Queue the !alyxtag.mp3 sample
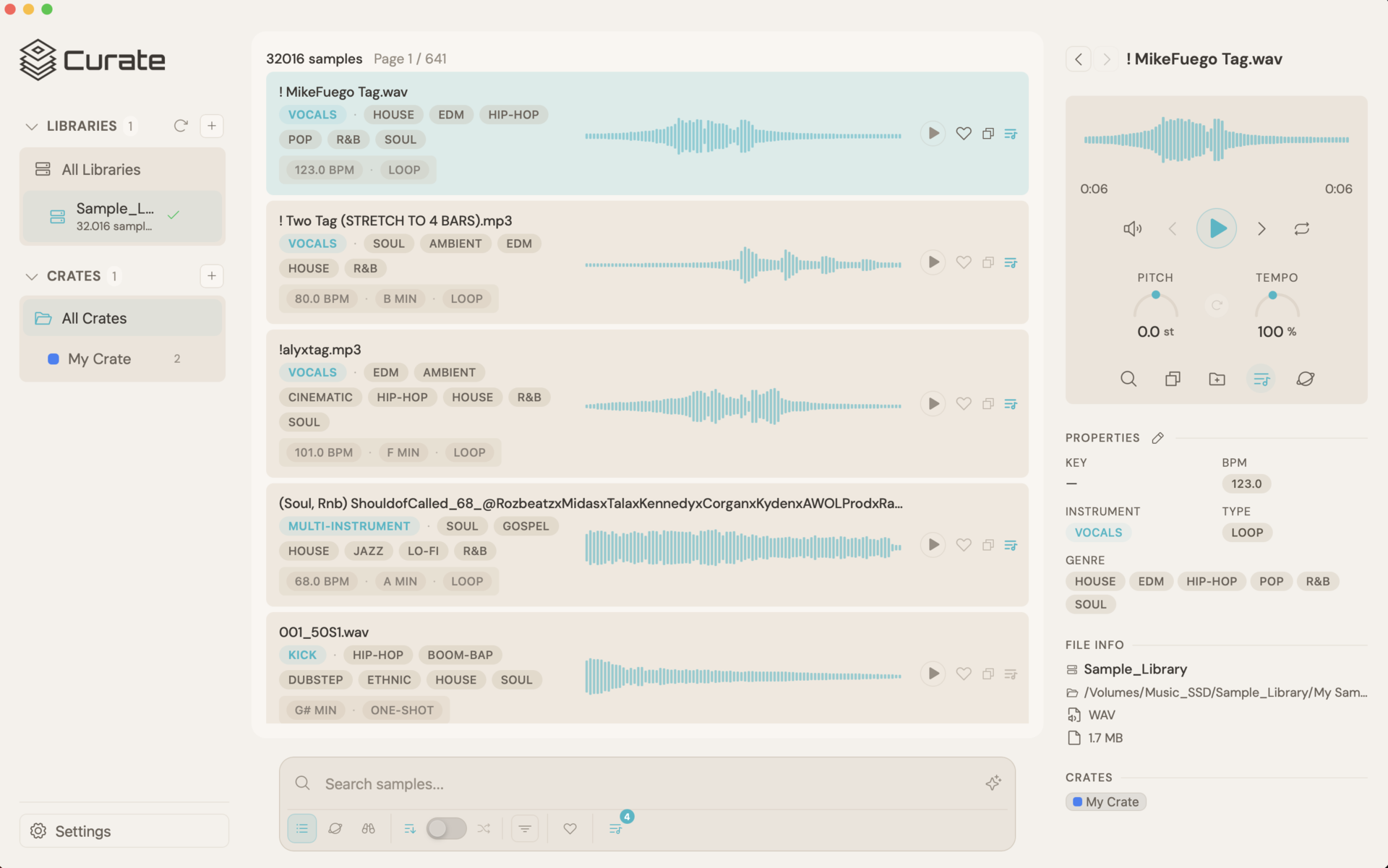The image size is (1388, 868). pyautogui.click(x=1011, y=403)
